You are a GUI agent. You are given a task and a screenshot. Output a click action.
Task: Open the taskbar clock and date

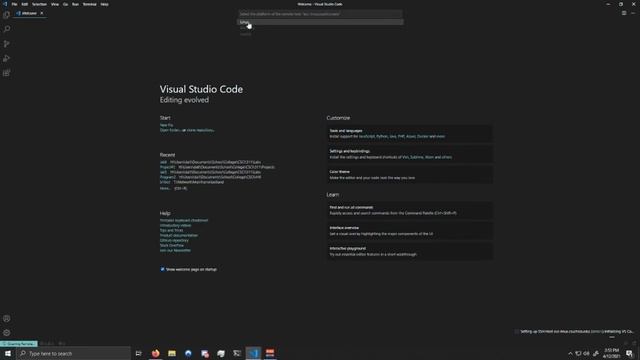611,353
